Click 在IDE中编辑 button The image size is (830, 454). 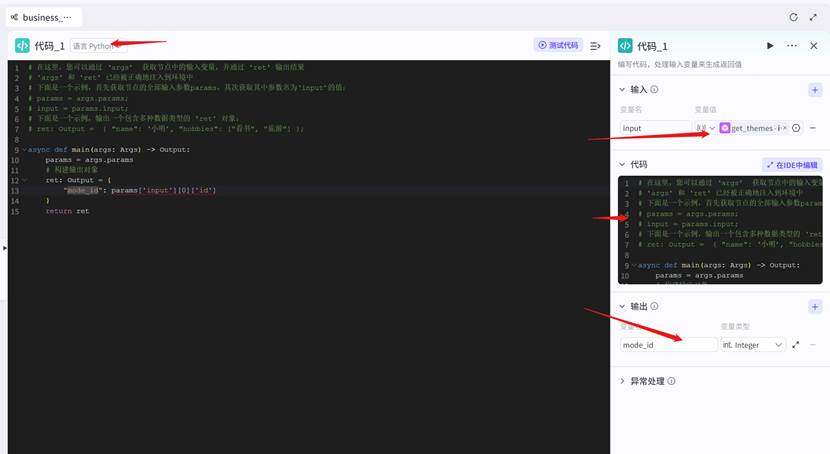pos(792,165)
